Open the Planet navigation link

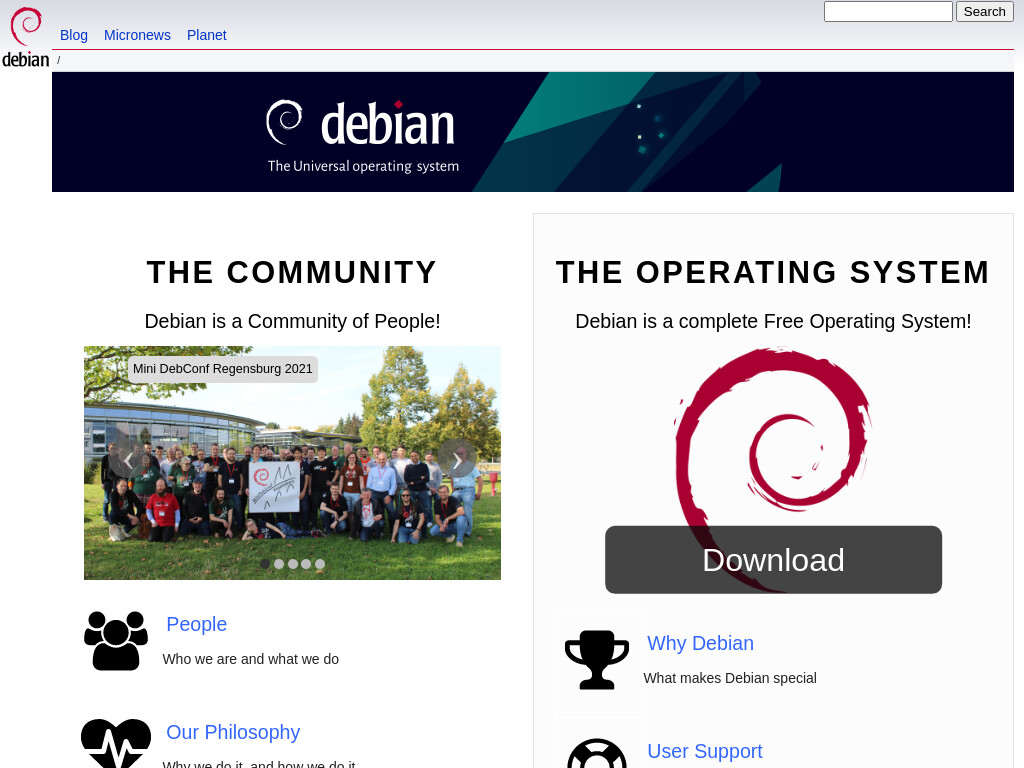click(206, 35)
